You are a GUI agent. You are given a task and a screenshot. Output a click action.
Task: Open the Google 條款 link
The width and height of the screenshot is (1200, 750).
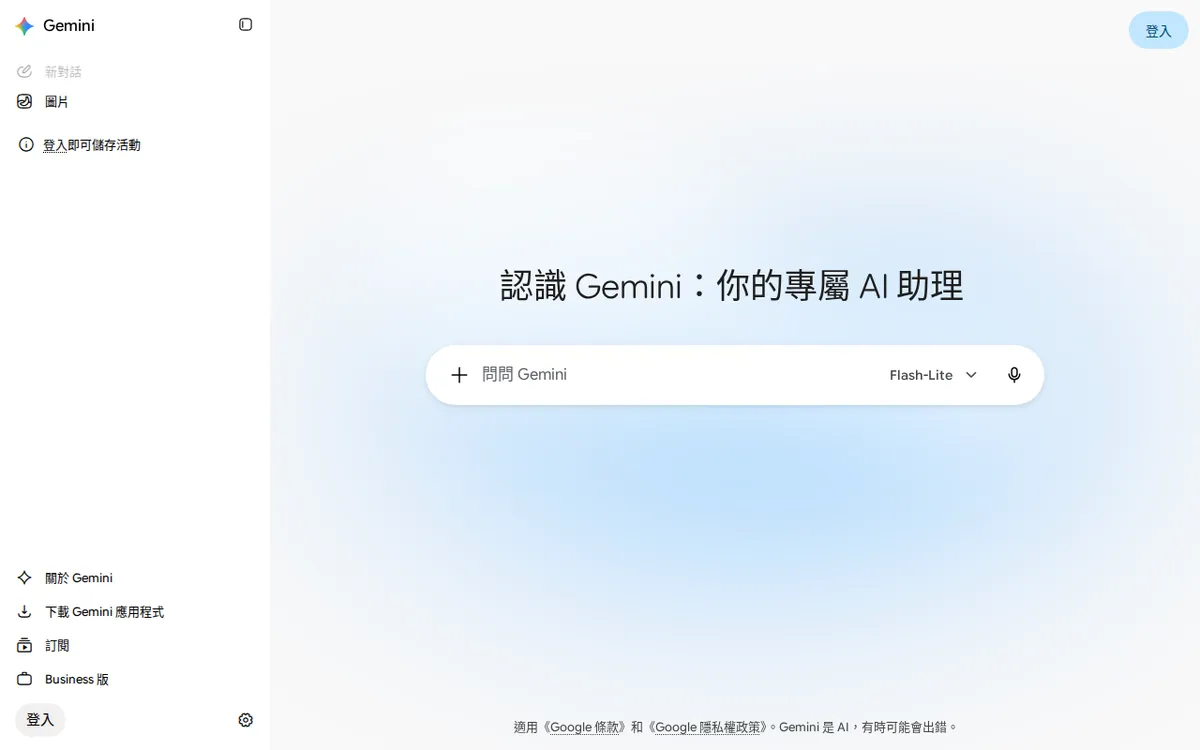[587, 727]
